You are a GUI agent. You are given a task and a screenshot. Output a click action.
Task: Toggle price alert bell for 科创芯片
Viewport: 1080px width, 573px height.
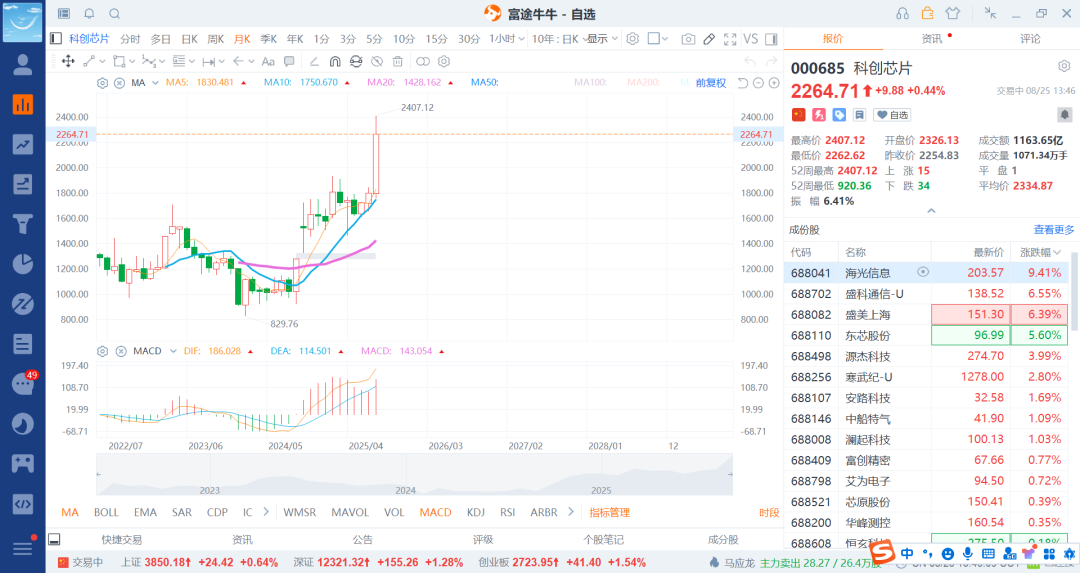pos(1064,115)
